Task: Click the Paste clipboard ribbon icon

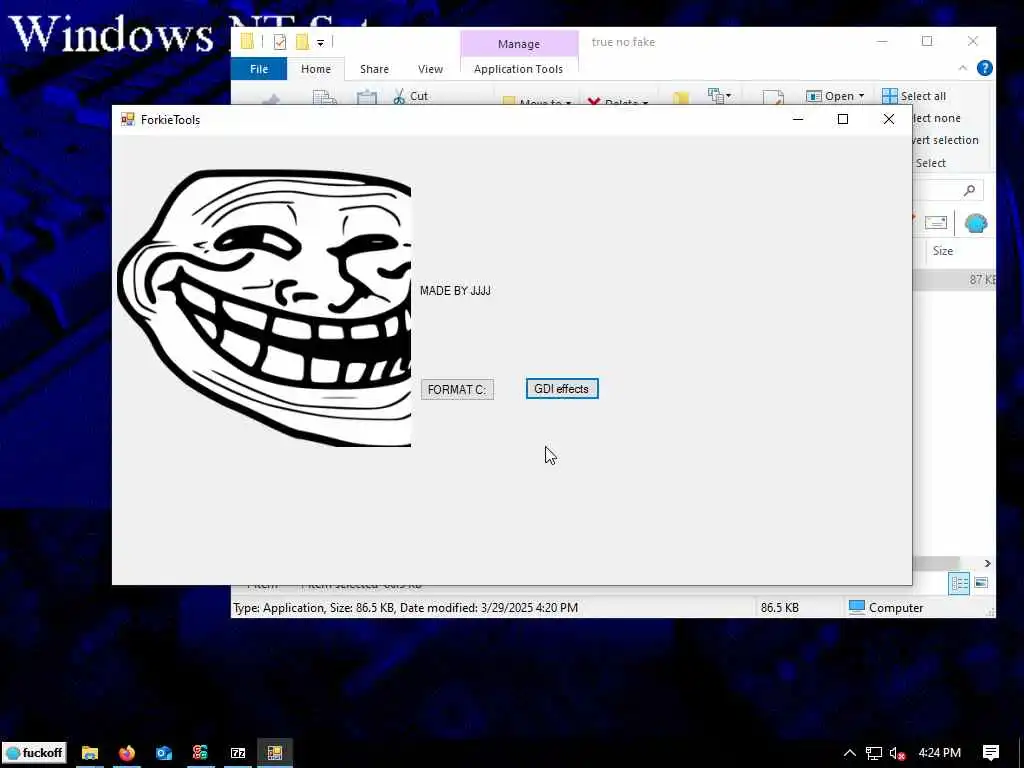Action: (x=366, y=97)
